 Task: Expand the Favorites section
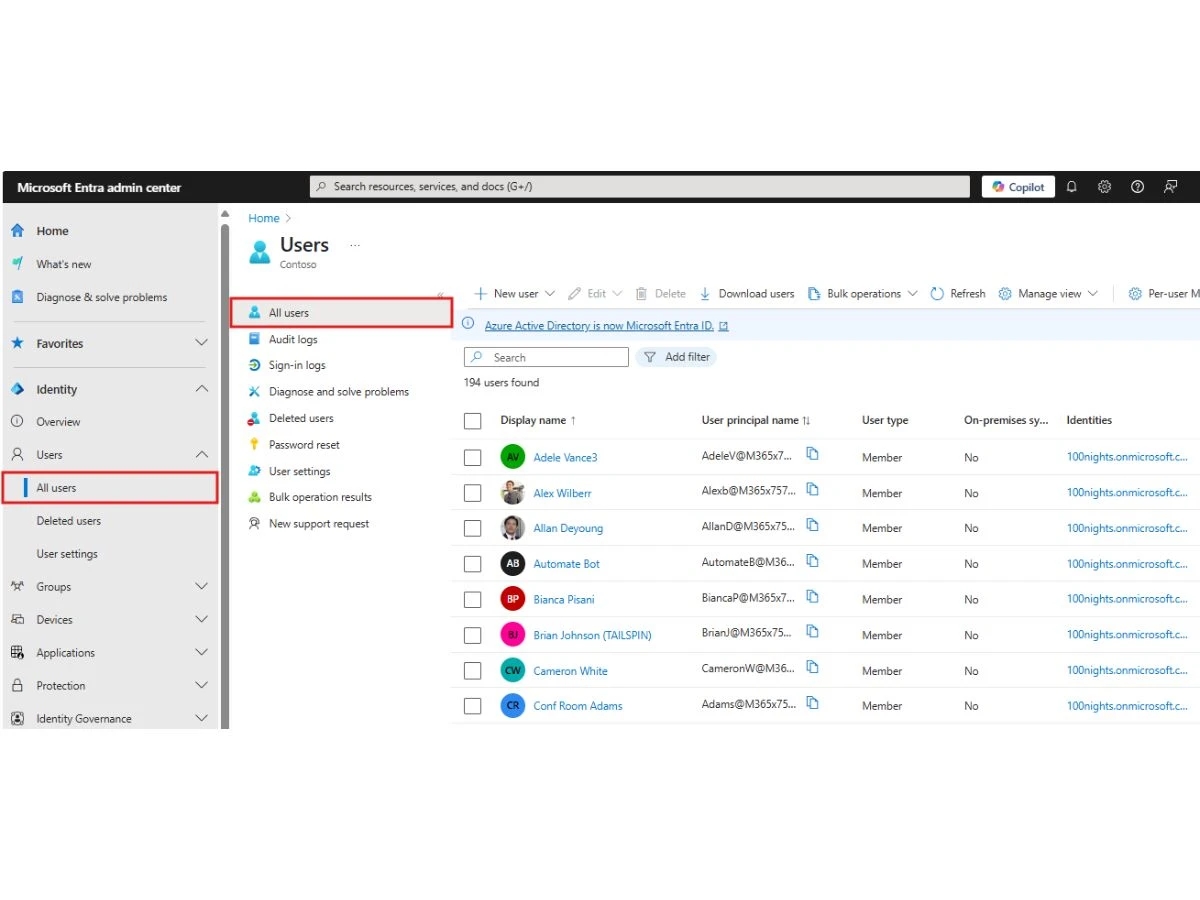(x=201, y=343)
